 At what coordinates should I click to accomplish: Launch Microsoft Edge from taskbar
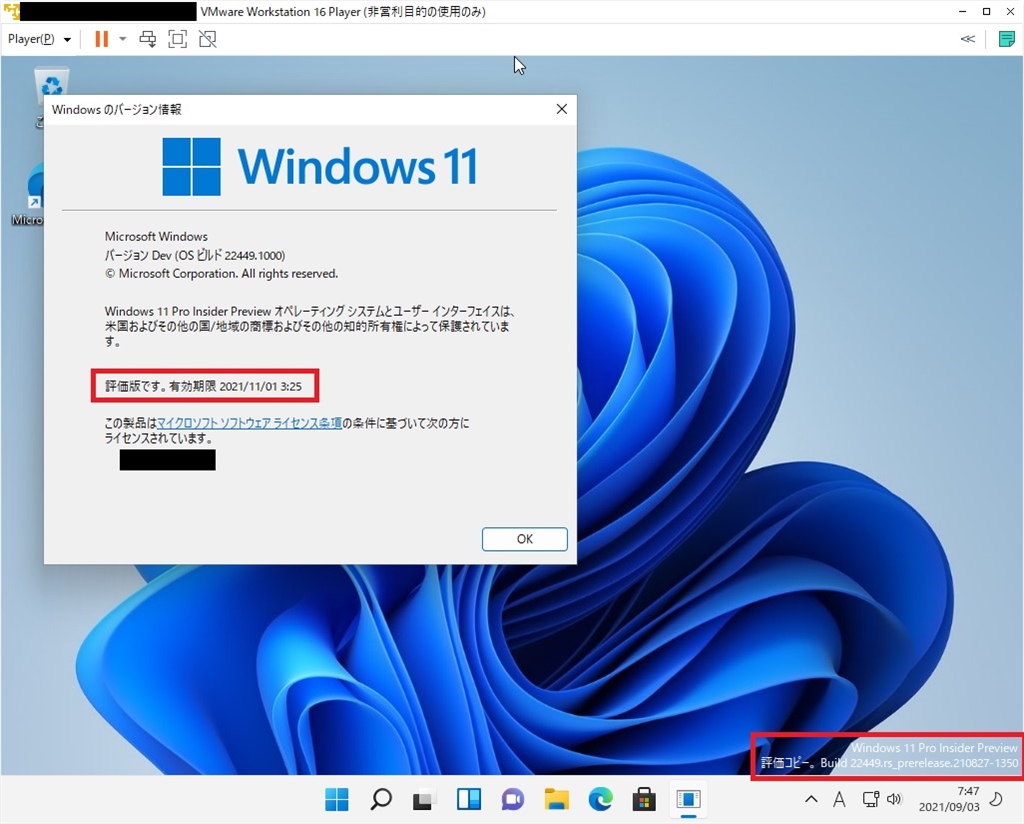(600, 799)
